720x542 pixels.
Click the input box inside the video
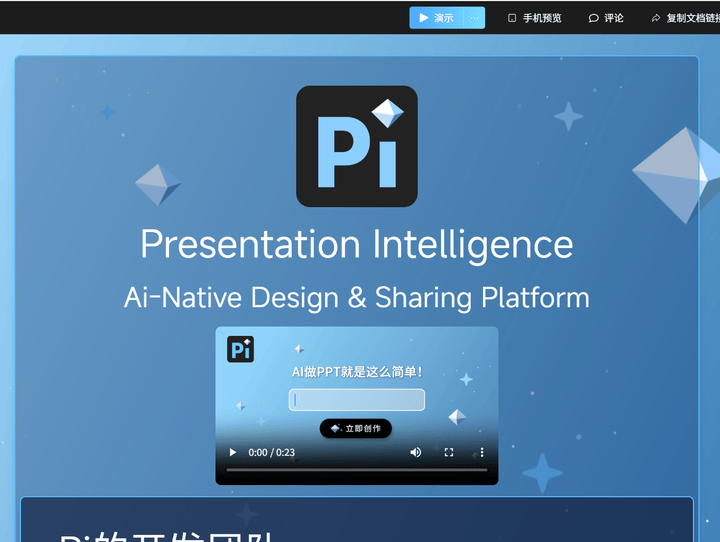point(357,400)
